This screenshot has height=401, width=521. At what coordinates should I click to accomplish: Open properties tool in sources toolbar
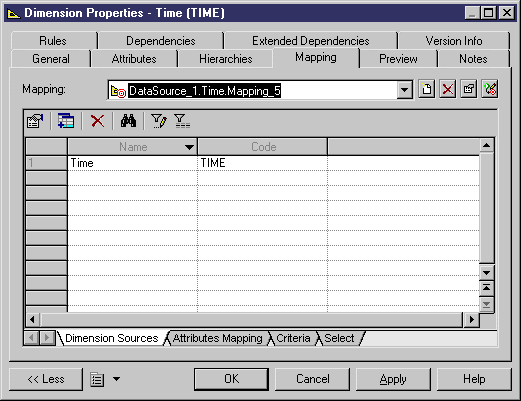pos(35,121)
